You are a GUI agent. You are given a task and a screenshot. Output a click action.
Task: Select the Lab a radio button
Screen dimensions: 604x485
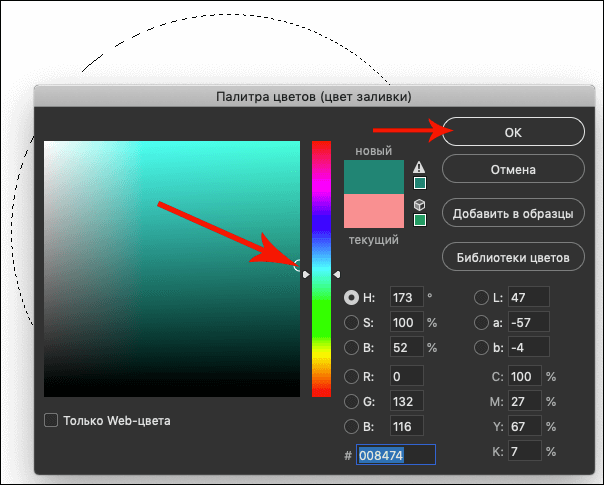[x=481, y=322]
